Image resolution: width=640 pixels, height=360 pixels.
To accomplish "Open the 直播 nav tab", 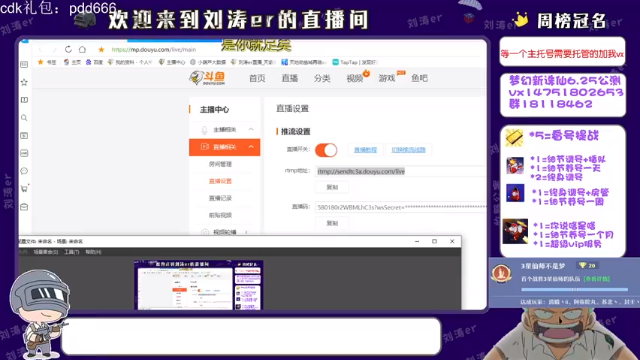I will click(x=289, y=78).
